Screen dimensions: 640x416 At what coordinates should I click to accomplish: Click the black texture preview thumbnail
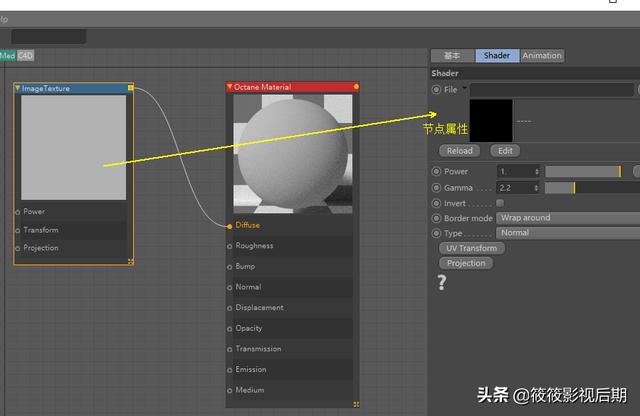pos(491,120)
